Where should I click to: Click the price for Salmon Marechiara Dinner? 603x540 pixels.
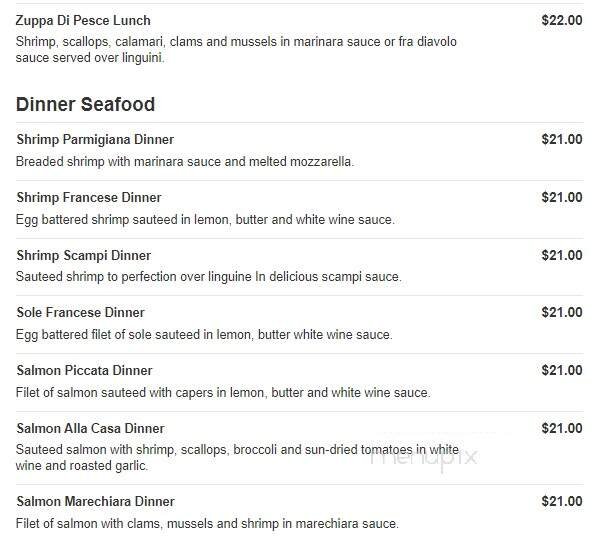click(561, 502)
